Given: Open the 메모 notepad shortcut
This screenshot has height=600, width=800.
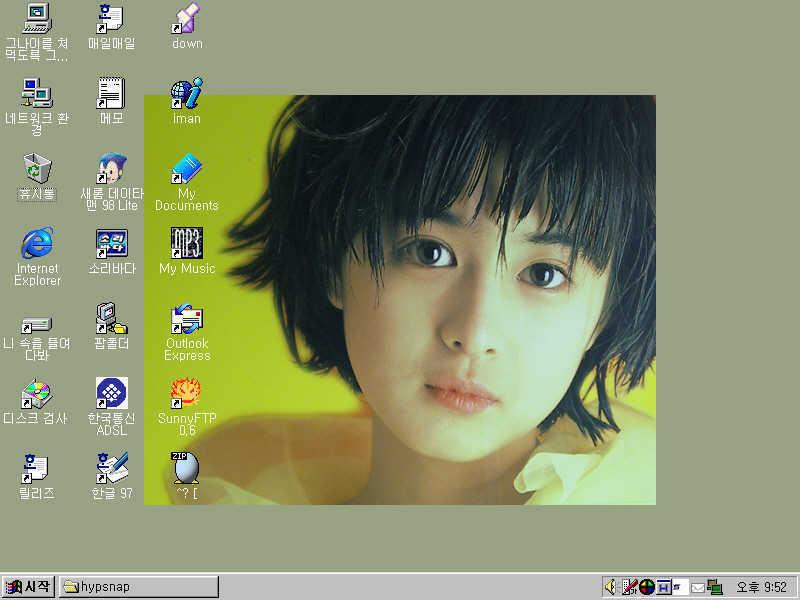Looking at the screenshot, I should pos(111,94).
